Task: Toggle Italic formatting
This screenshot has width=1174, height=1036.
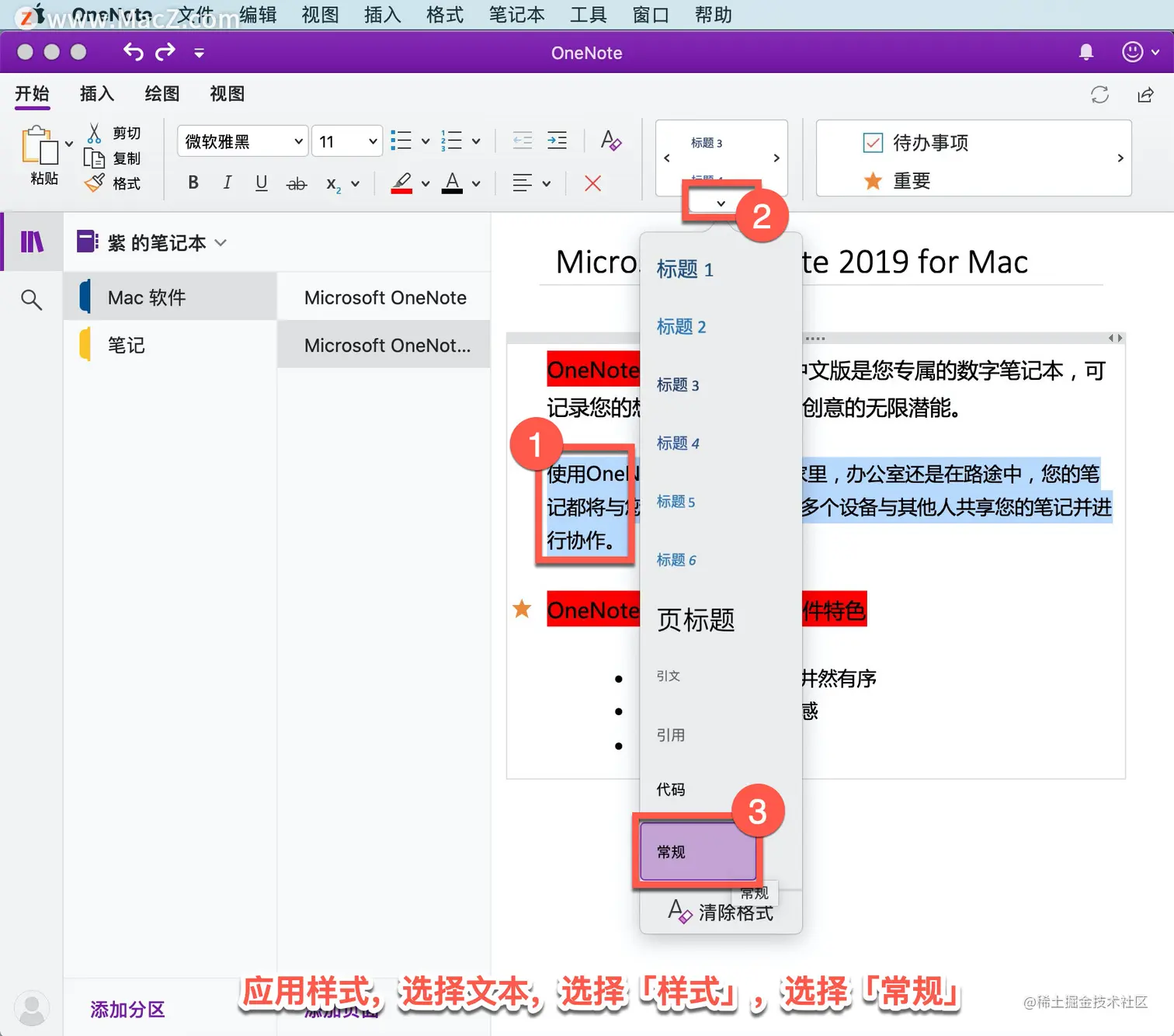Action: (227, 183)
